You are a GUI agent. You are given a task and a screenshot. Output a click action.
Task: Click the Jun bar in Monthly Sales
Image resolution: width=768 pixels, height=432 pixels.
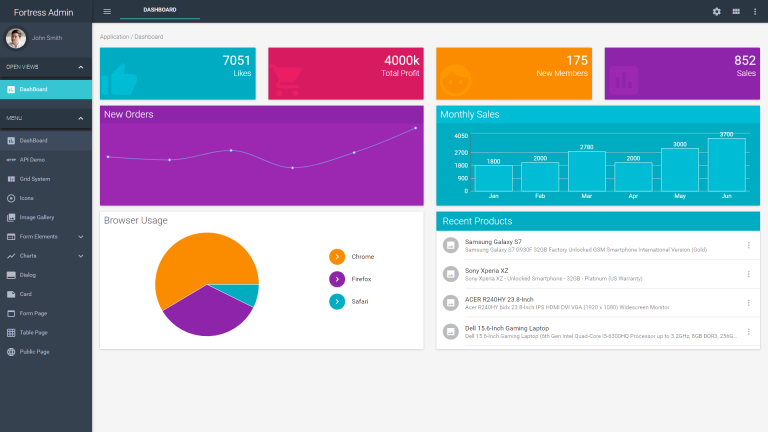pyautogui.click(x=726, y=165)
